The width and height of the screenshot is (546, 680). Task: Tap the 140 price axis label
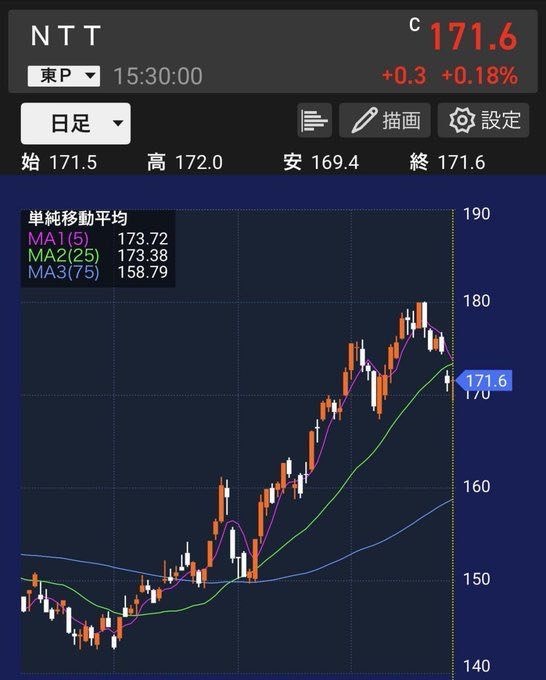click(477, 666)
